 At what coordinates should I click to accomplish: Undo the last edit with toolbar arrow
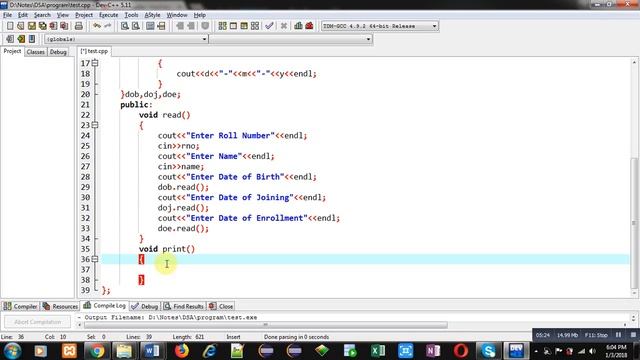[97, 26]
